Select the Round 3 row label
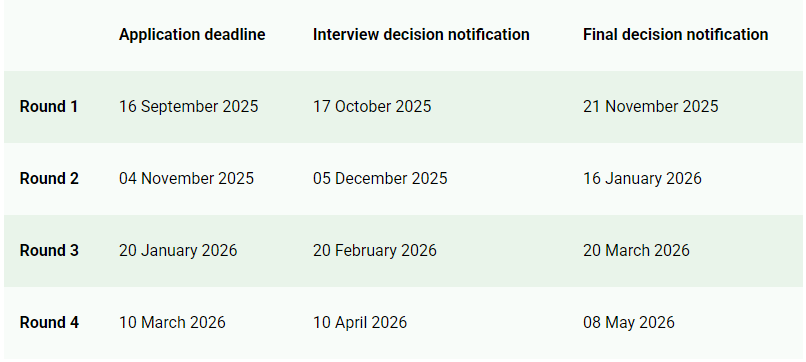This screenshot has width=806, height=362. [49, 250]
